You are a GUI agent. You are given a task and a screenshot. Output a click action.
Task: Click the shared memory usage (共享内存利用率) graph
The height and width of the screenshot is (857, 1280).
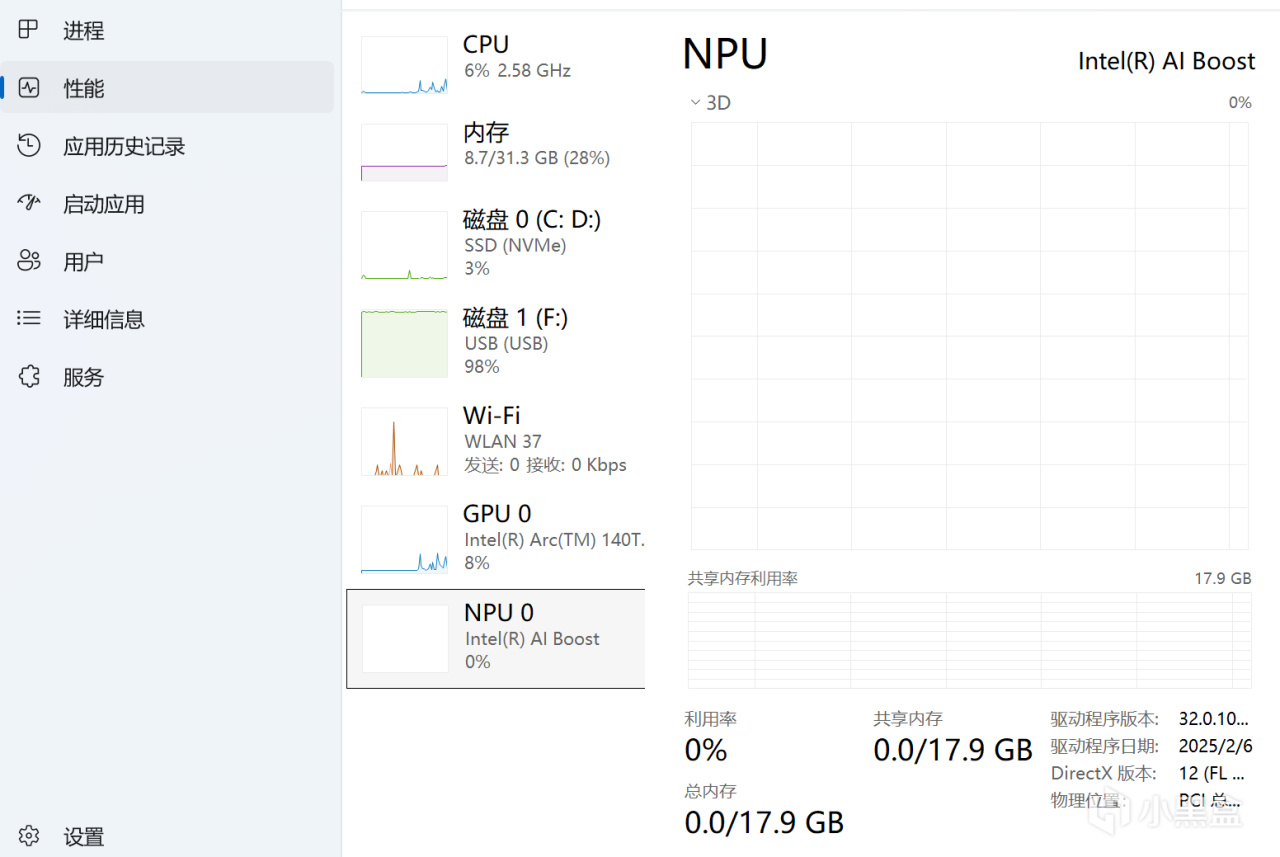(969, 639)
